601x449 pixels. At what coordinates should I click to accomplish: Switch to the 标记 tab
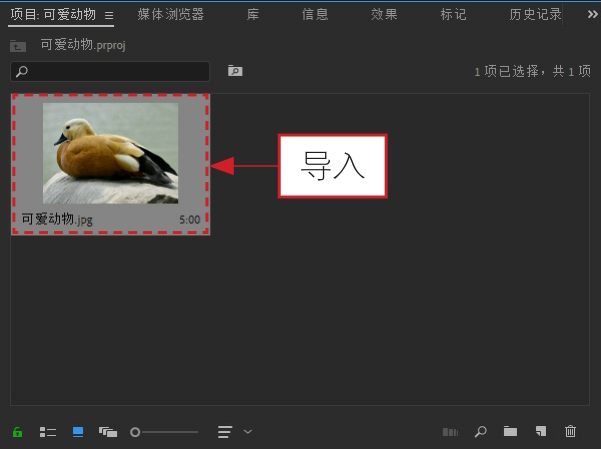click(453, 15)
